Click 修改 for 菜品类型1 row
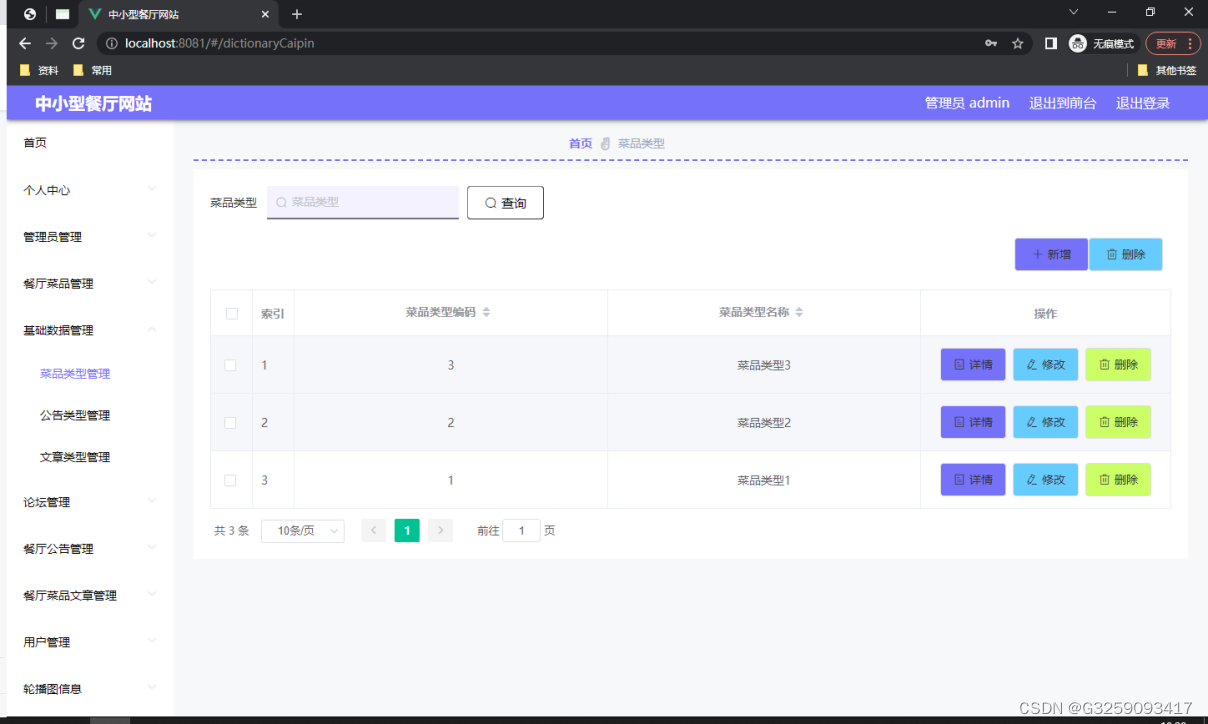This screenshot has height=724, width=1208. tap(1046, 480)
